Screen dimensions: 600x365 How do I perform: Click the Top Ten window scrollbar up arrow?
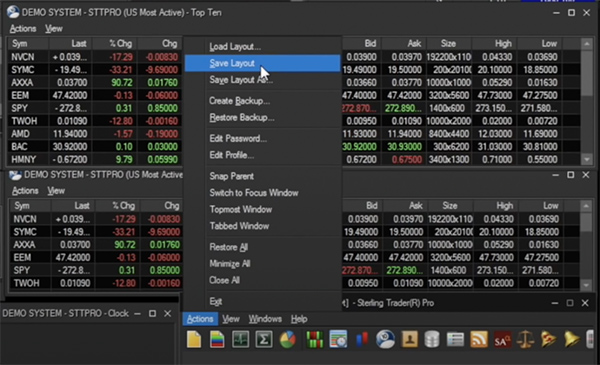point(587,44)
